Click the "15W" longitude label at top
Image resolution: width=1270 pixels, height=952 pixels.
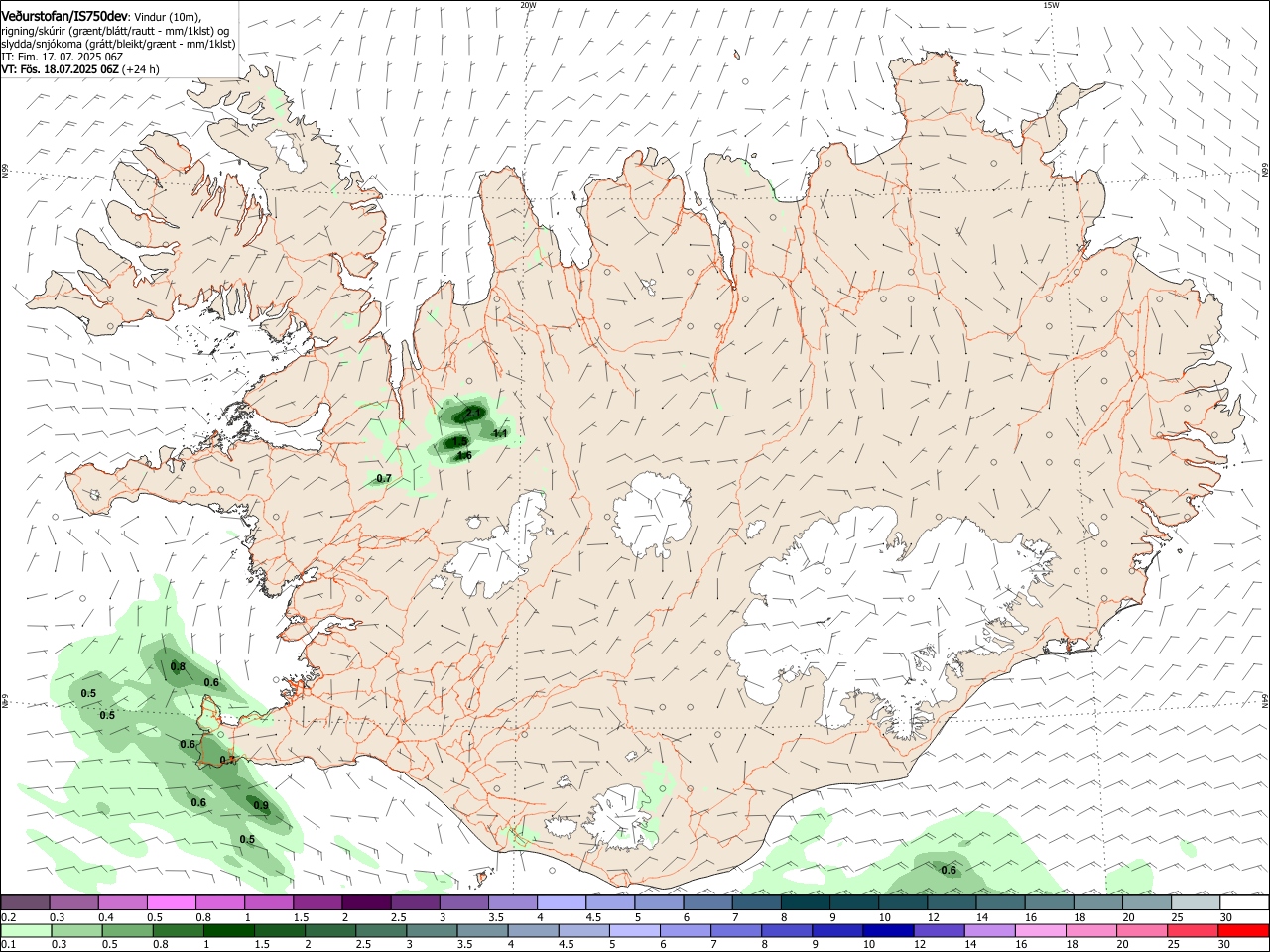(x=1051, y=5)
